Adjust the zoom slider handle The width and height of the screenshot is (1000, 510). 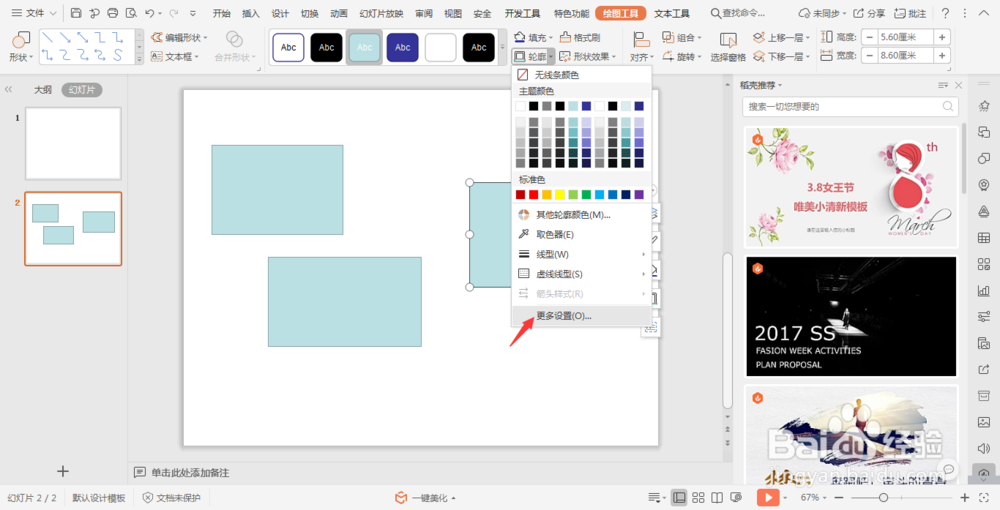[x=883, y=498]
